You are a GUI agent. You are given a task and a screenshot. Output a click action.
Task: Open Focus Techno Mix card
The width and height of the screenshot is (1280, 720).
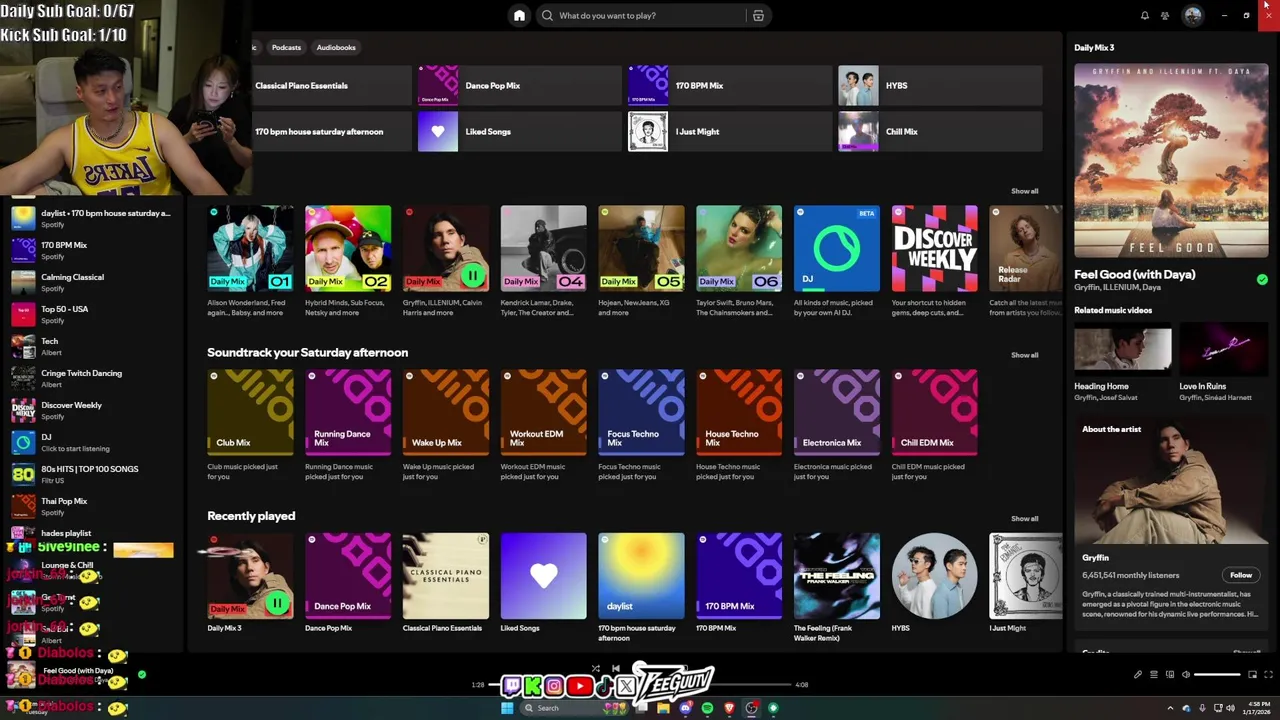641,425
